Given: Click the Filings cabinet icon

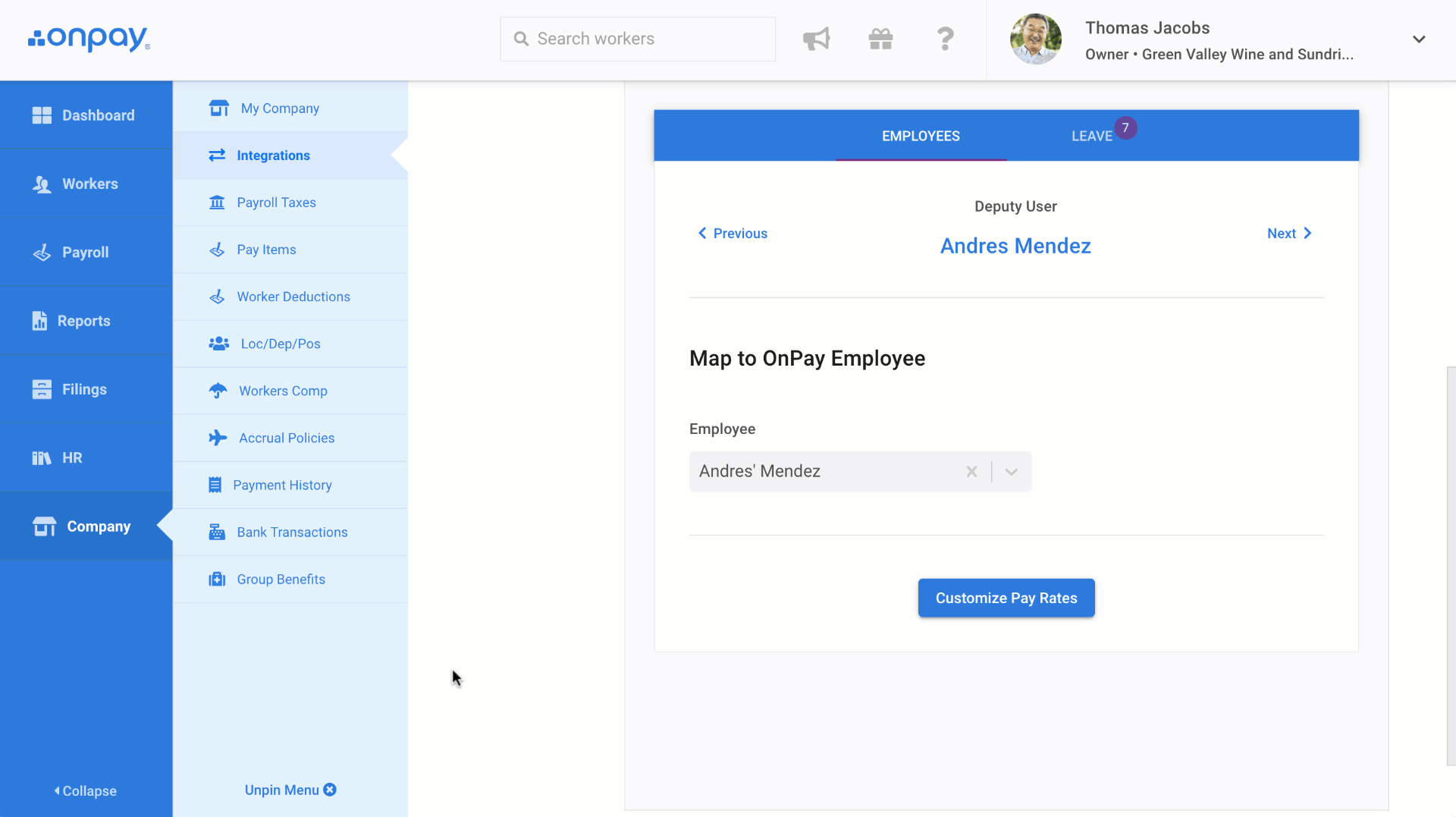Looking at the screenshot, I should point(42,389).
